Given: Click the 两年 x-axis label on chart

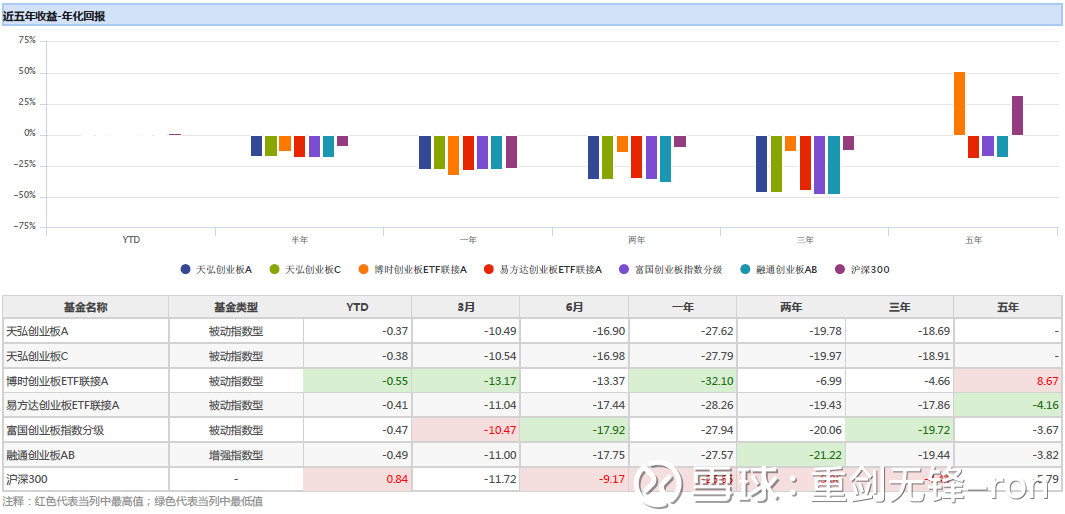Looking at the screenshot, I should coord(637,240).
